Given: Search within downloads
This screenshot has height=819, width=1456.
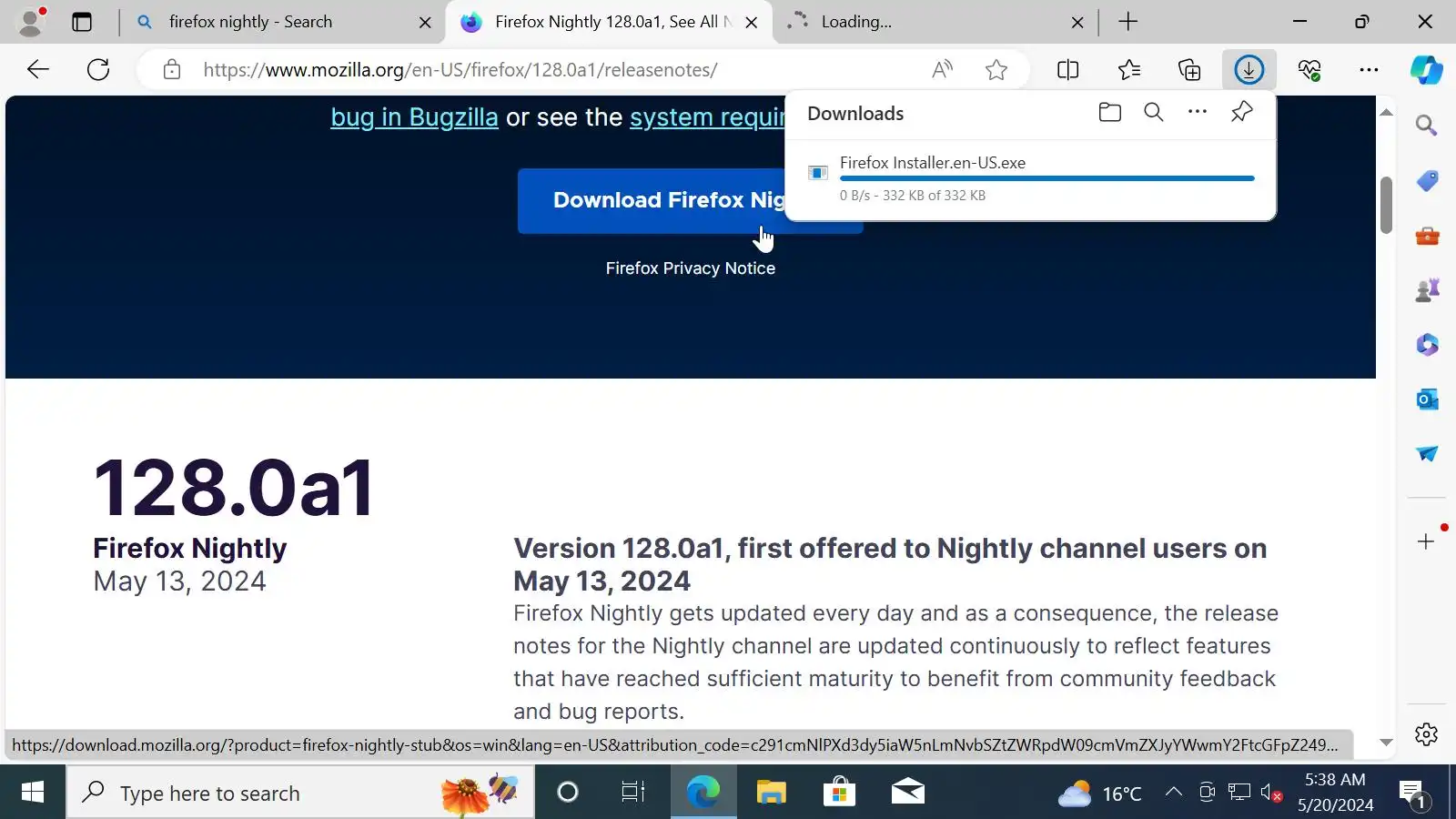Looking at the screenshot, I should pyautogui.click(x=1153, y=112).
